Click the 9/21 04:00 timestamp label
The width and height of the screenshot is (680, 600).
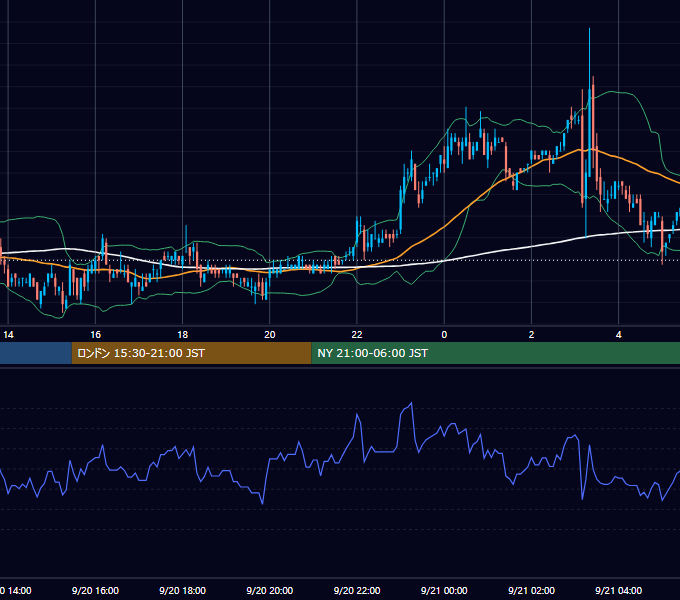tap(618, 590)
